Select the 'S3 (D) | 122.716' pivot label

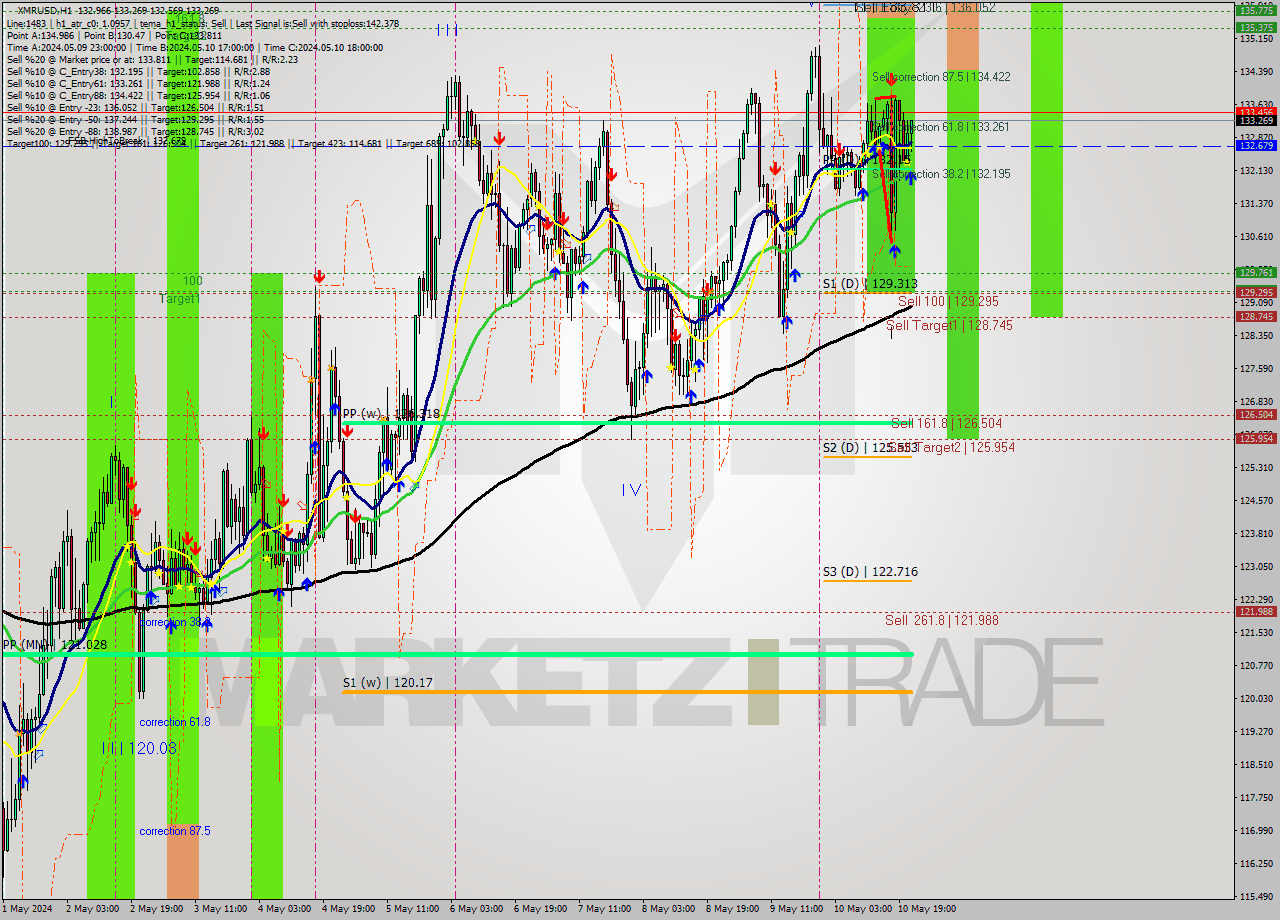point(870,572)
